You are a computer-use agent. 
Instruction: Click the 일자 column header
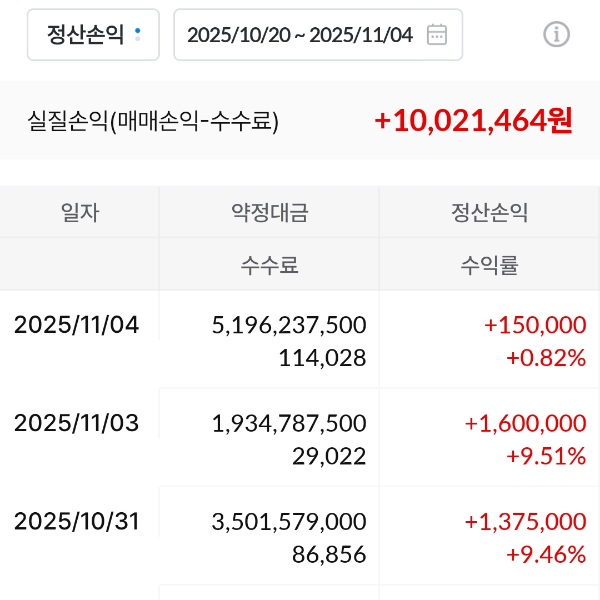pyautogui.click(x=80, y=212)
